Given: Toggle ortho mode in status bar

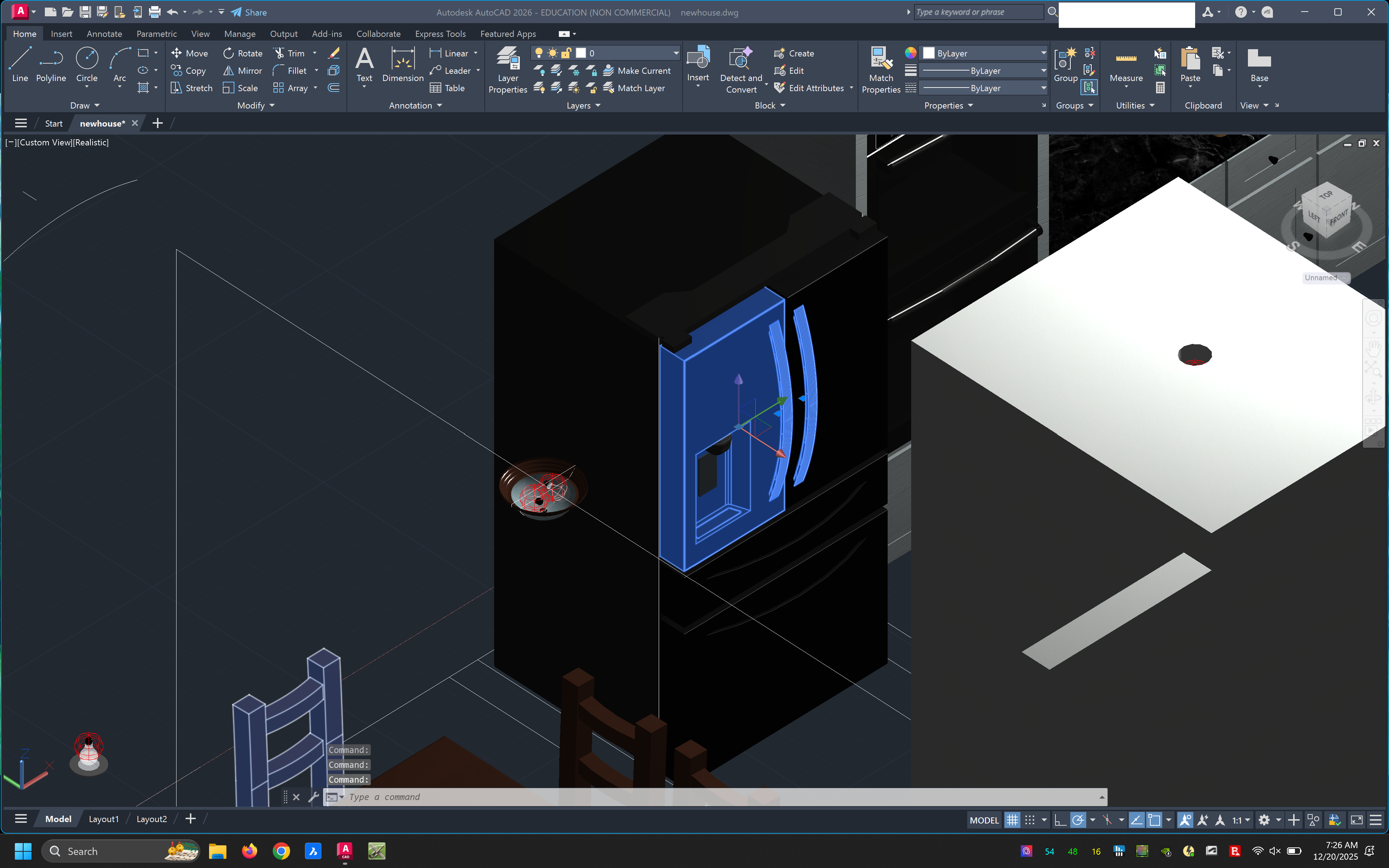Looking at the screenshot, I should click(x=1059, y=820).
